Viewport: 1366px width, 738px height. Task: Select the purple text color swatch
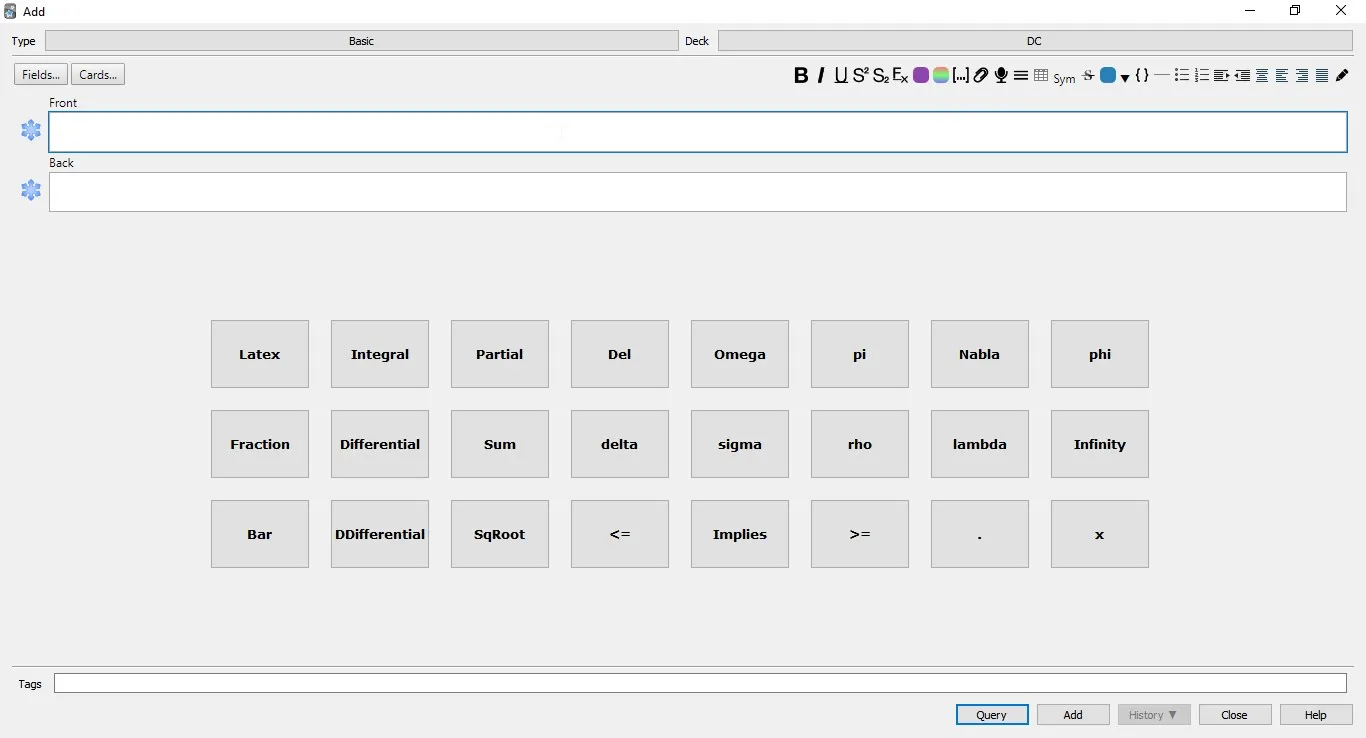coord(921,75)
